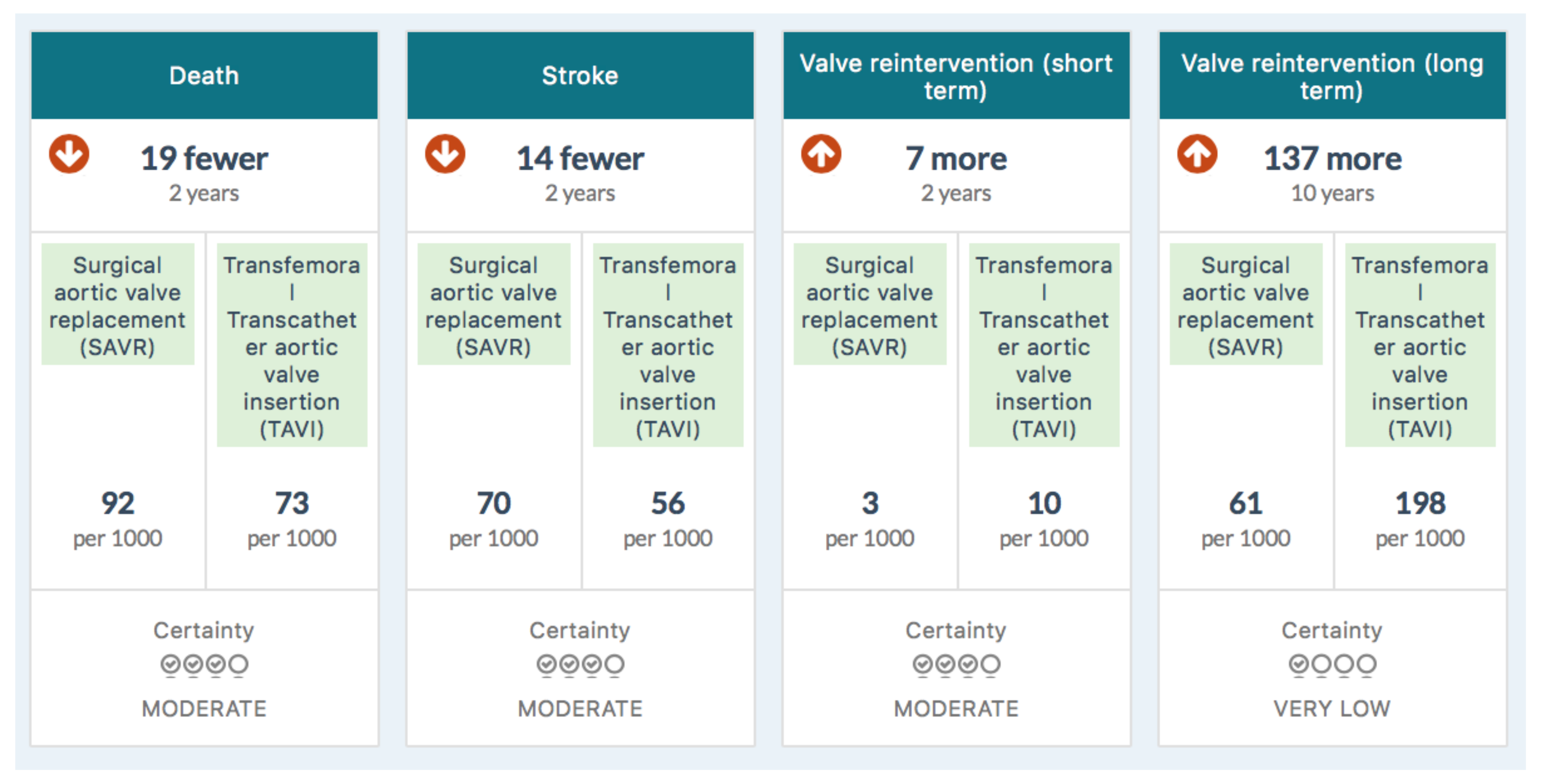Click the MODERATE rating under Death
Image resolution: width=1541 pixels, height=784 pixels.
tap(204, 709)
